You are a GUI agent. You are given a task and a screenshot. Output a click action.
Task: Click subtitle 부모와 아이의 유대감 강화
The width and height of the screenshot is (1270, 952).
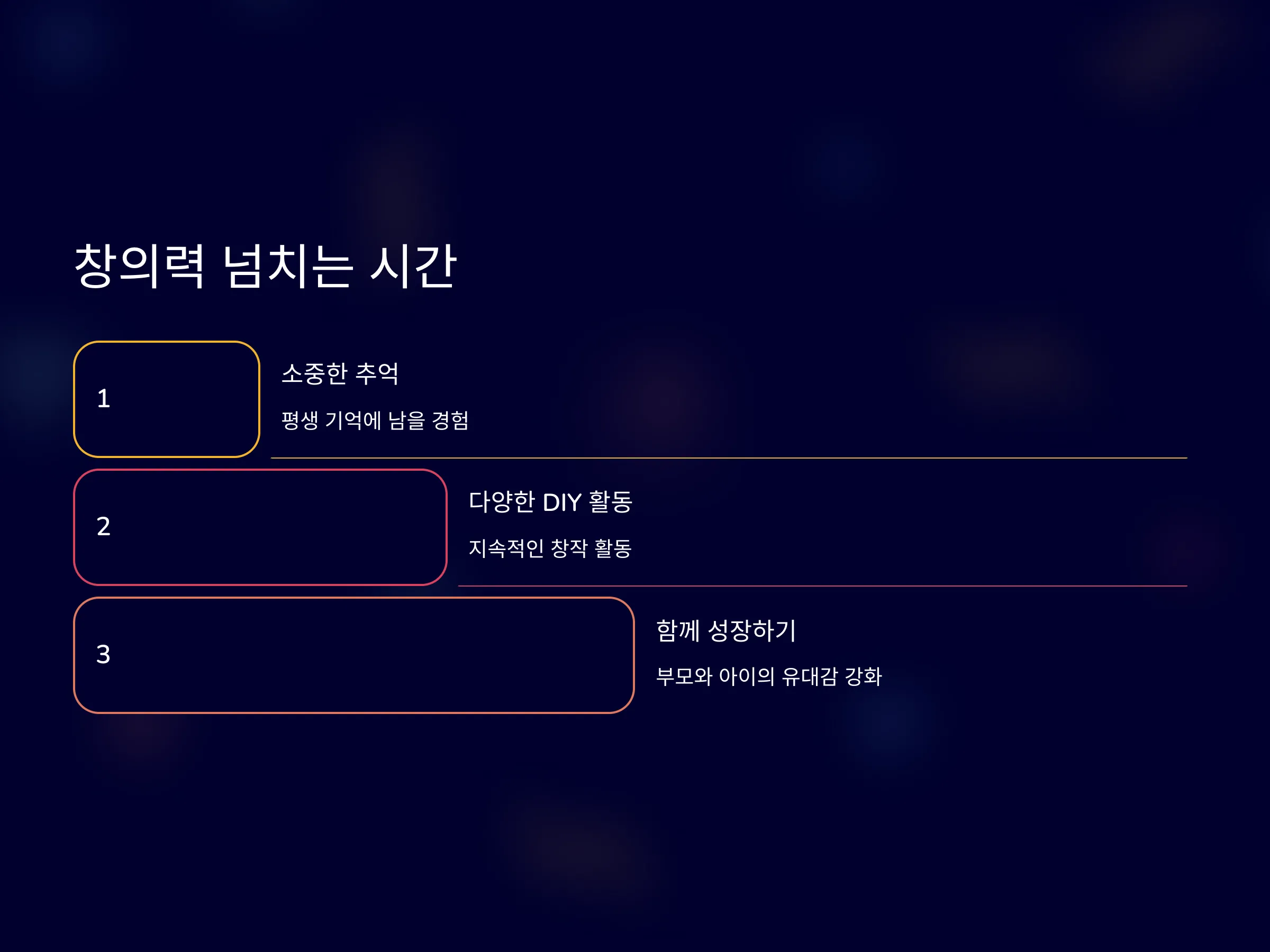tap(769, 676)
